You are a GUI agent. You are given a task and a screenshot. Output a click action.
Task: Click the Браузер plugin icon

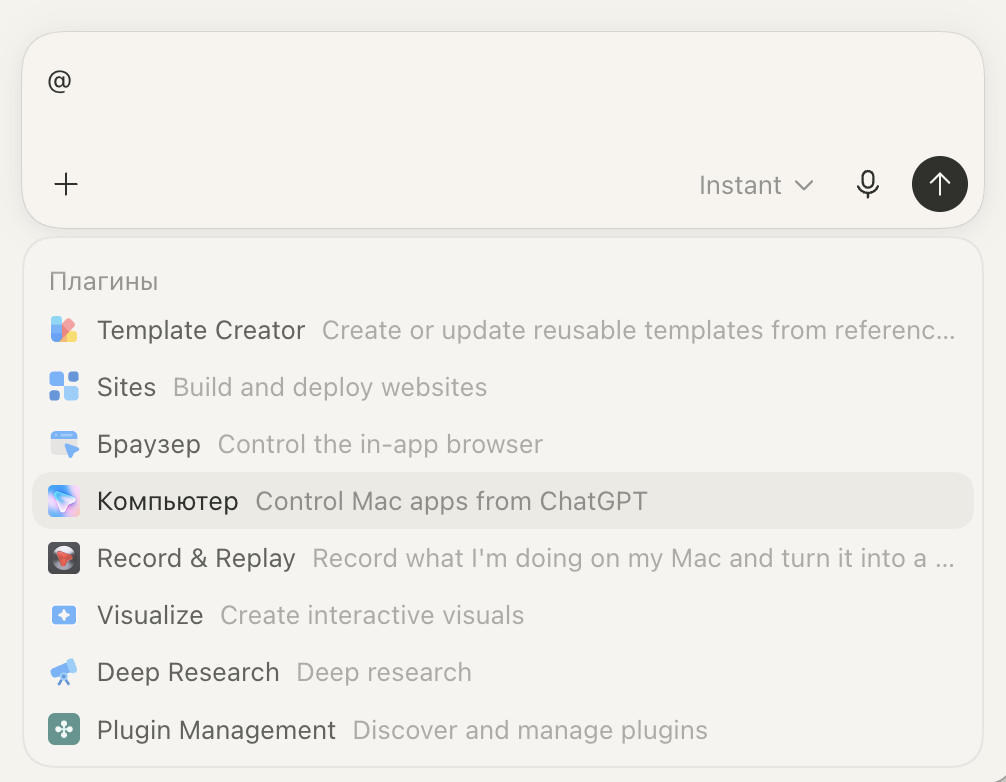tap(64, 444)
